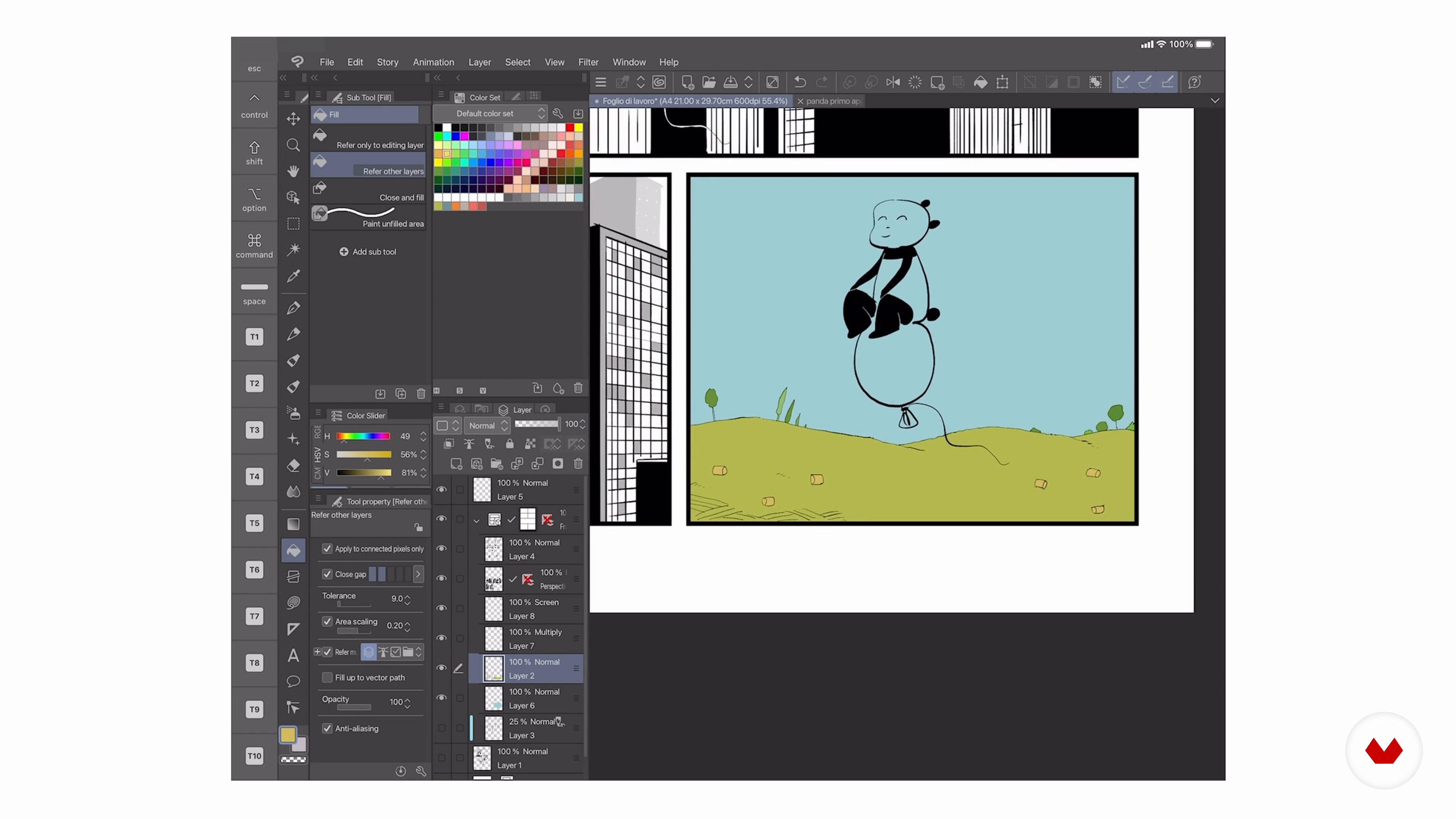Select the Hand move tool
Image resolution: width=1456 pixels, height=819 pixels.
click(293, 171)
